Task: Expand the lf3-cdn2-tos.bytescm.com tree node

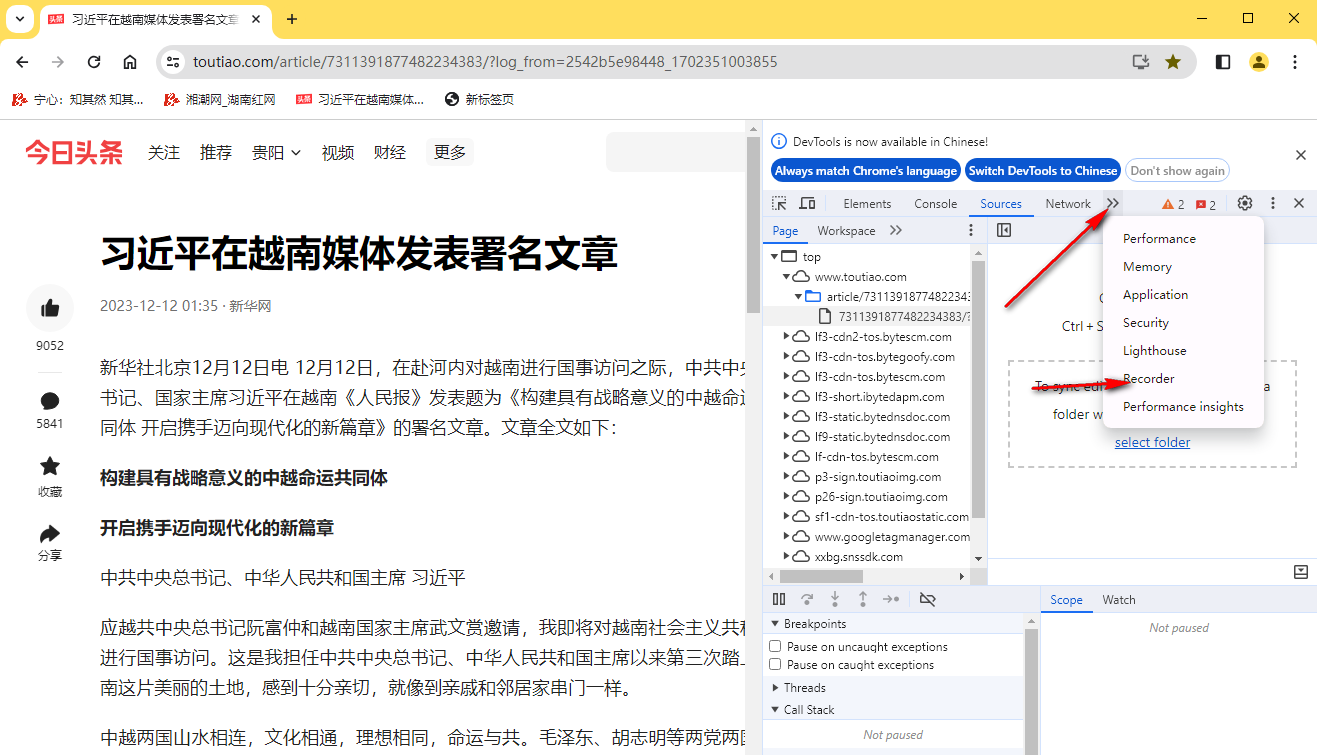Action: click(x=787, y=337)
